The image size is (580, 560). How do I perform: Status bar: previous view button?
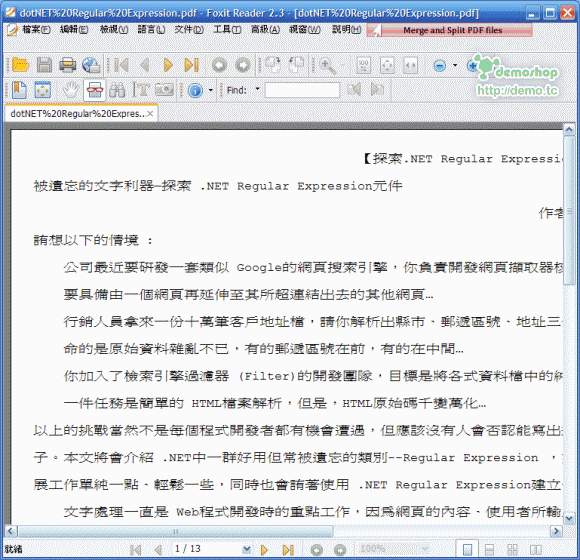coord(316,550)
